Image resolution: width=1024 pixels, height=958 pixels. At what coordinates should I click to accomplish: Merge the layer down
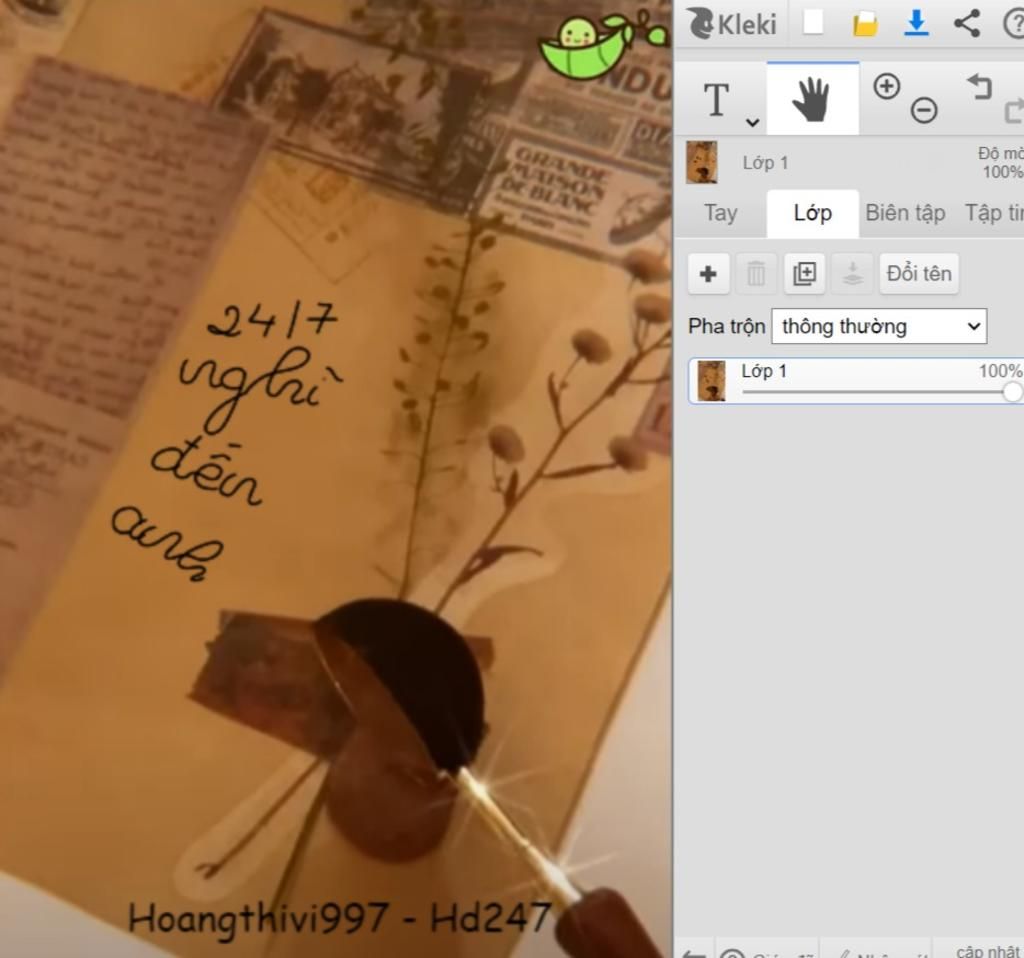(x=852, y=274)
